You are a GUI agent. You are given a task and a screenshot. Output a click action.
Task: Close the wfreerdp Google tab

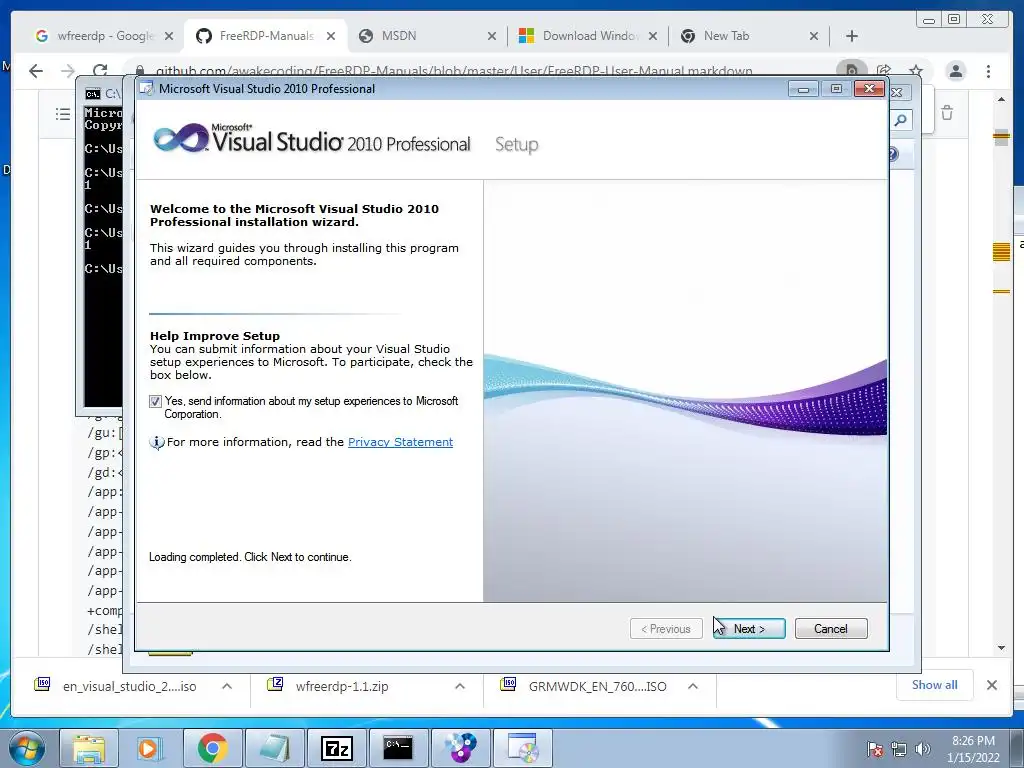click(x=169, y=37)
